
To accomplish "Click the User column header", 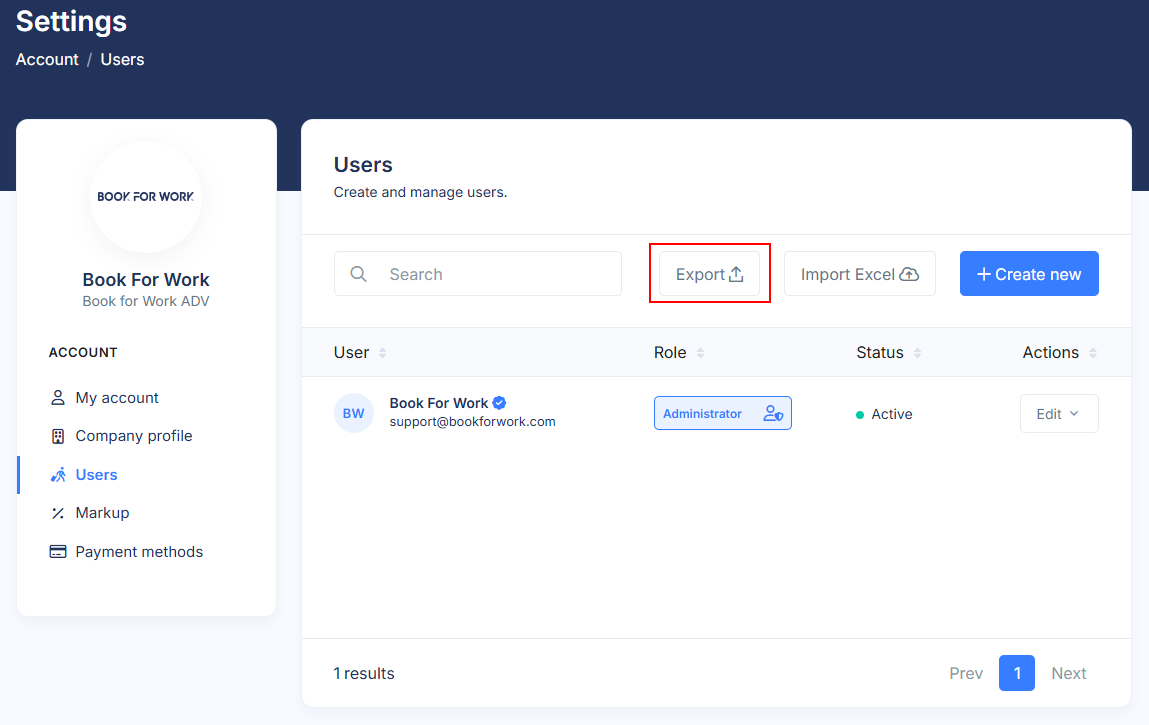I will click(x=352, y=353).
